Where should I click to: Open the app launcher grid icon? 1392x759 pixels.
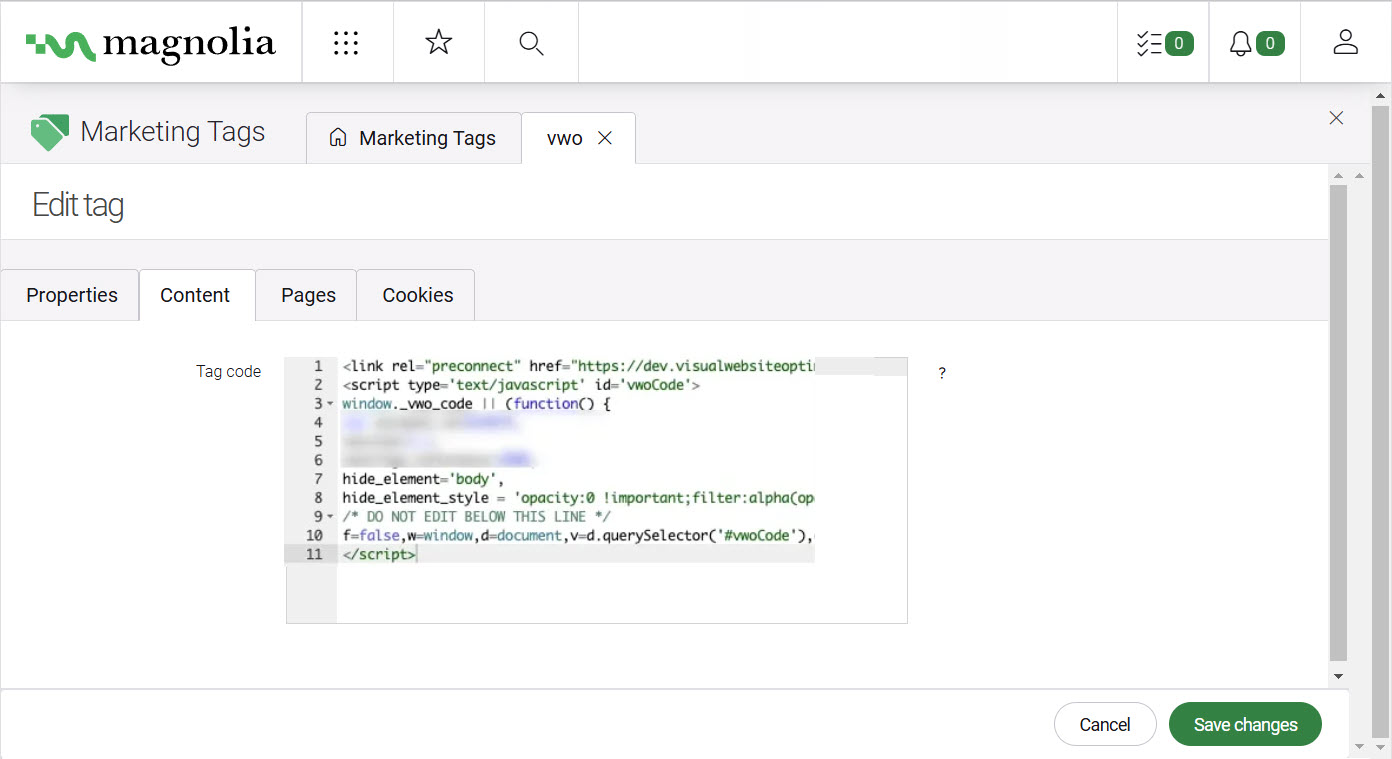pyautogui.click(x=346, y=43)
